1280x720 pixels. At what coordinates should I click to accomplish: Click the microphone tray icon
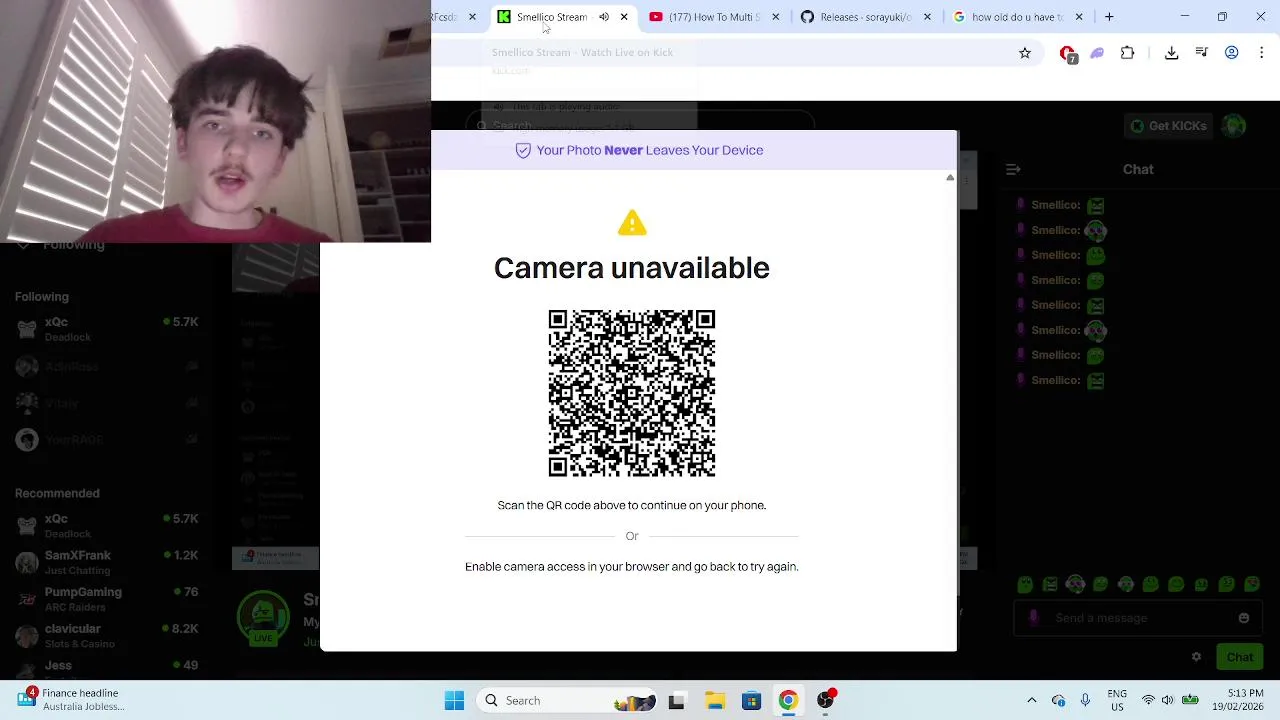(1085, 701)
